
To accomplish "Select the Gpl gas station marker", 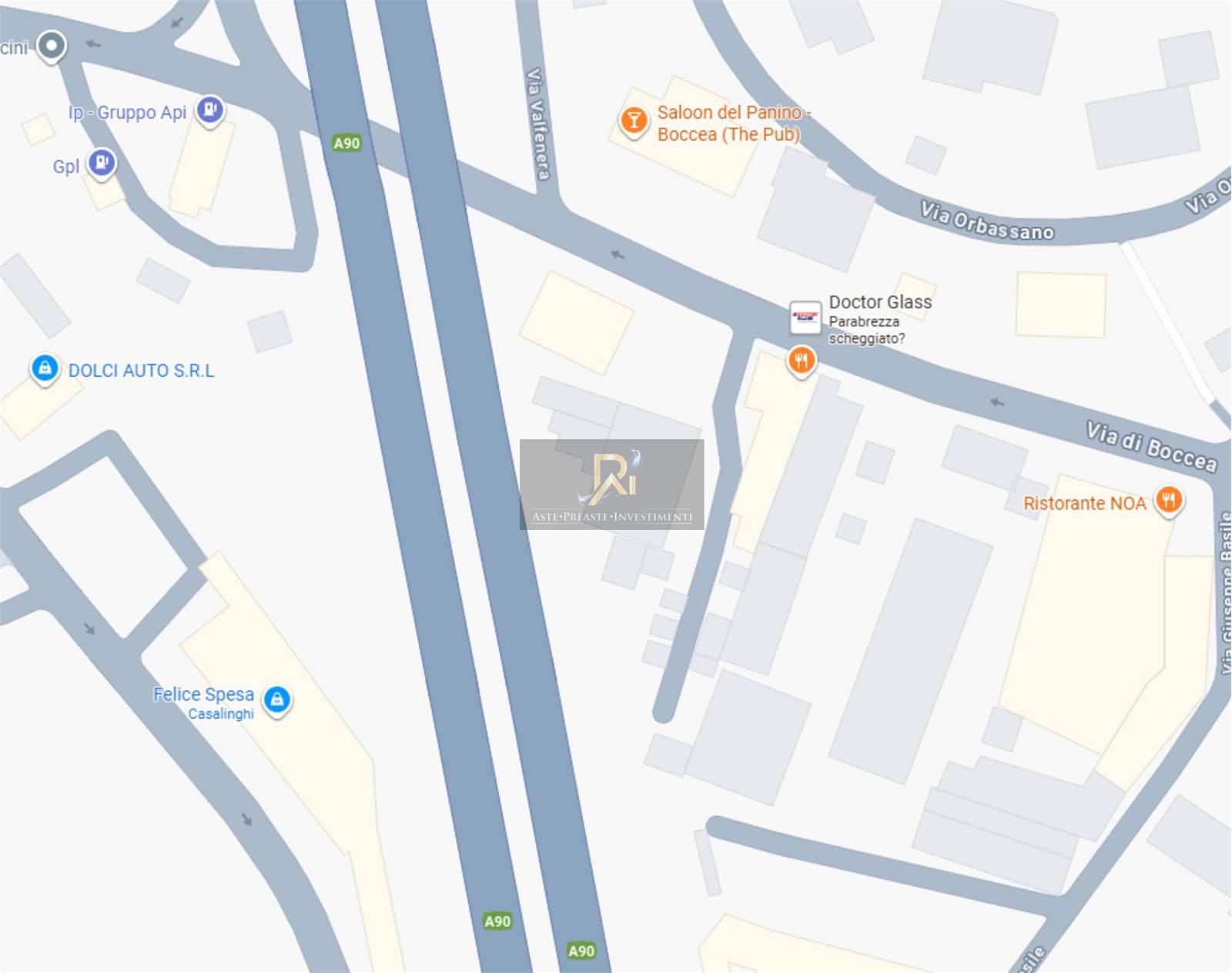I will click(x=102, y=163).
